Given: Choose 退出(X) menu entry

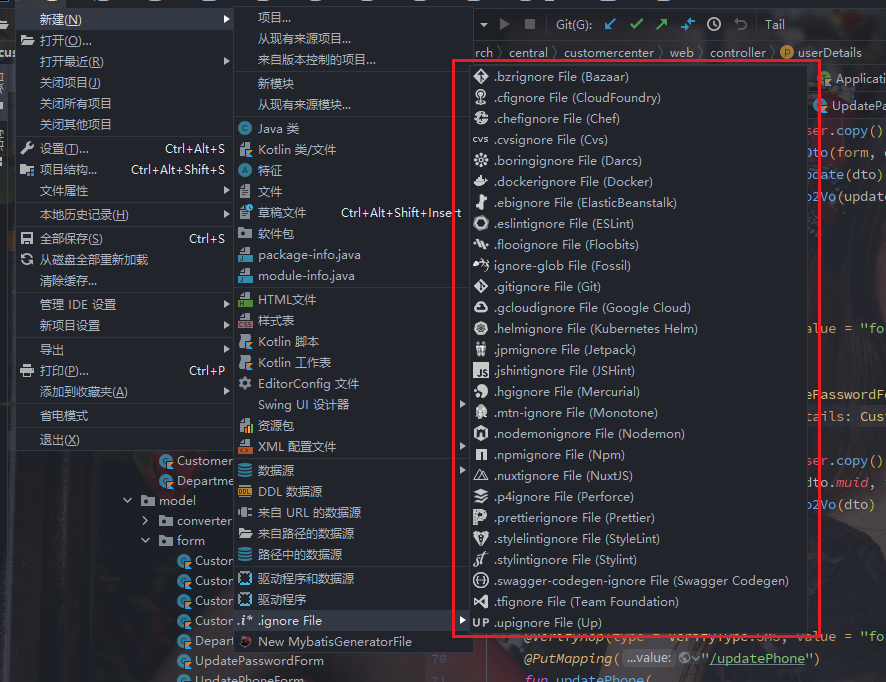Looking at the screenshot, I should [x=124, y=440].
